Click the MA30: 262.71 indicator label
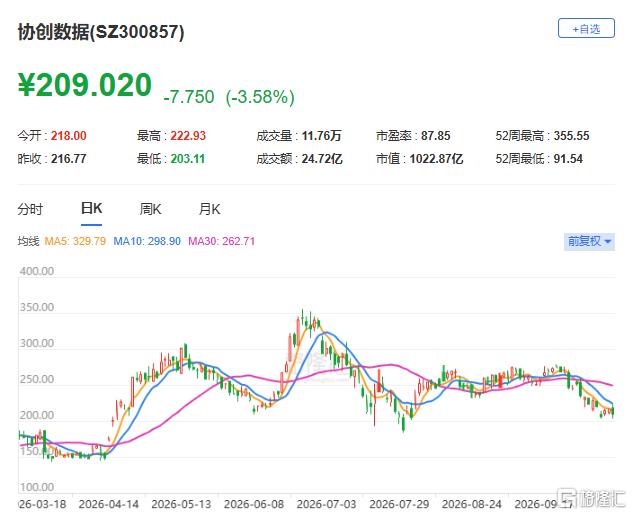The image size is (632, 515). click(222, 241)
